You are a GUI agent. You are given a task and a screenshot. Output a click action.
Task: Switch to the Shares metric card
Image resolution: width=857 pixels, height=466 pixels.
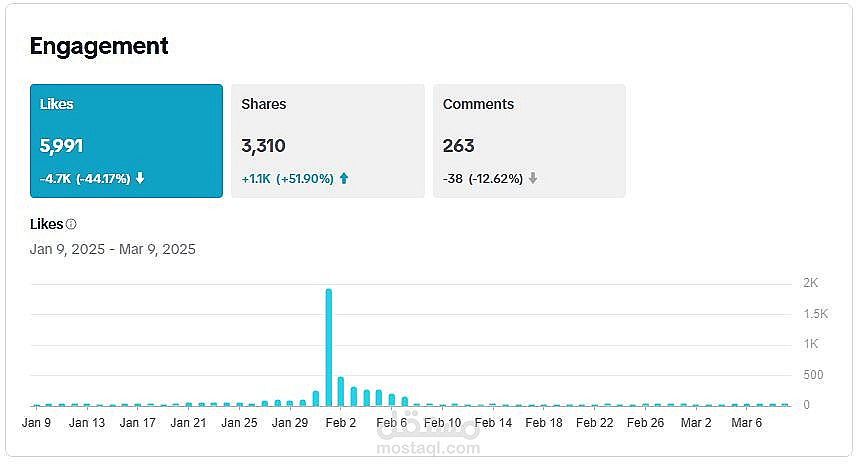coord(327,140)
